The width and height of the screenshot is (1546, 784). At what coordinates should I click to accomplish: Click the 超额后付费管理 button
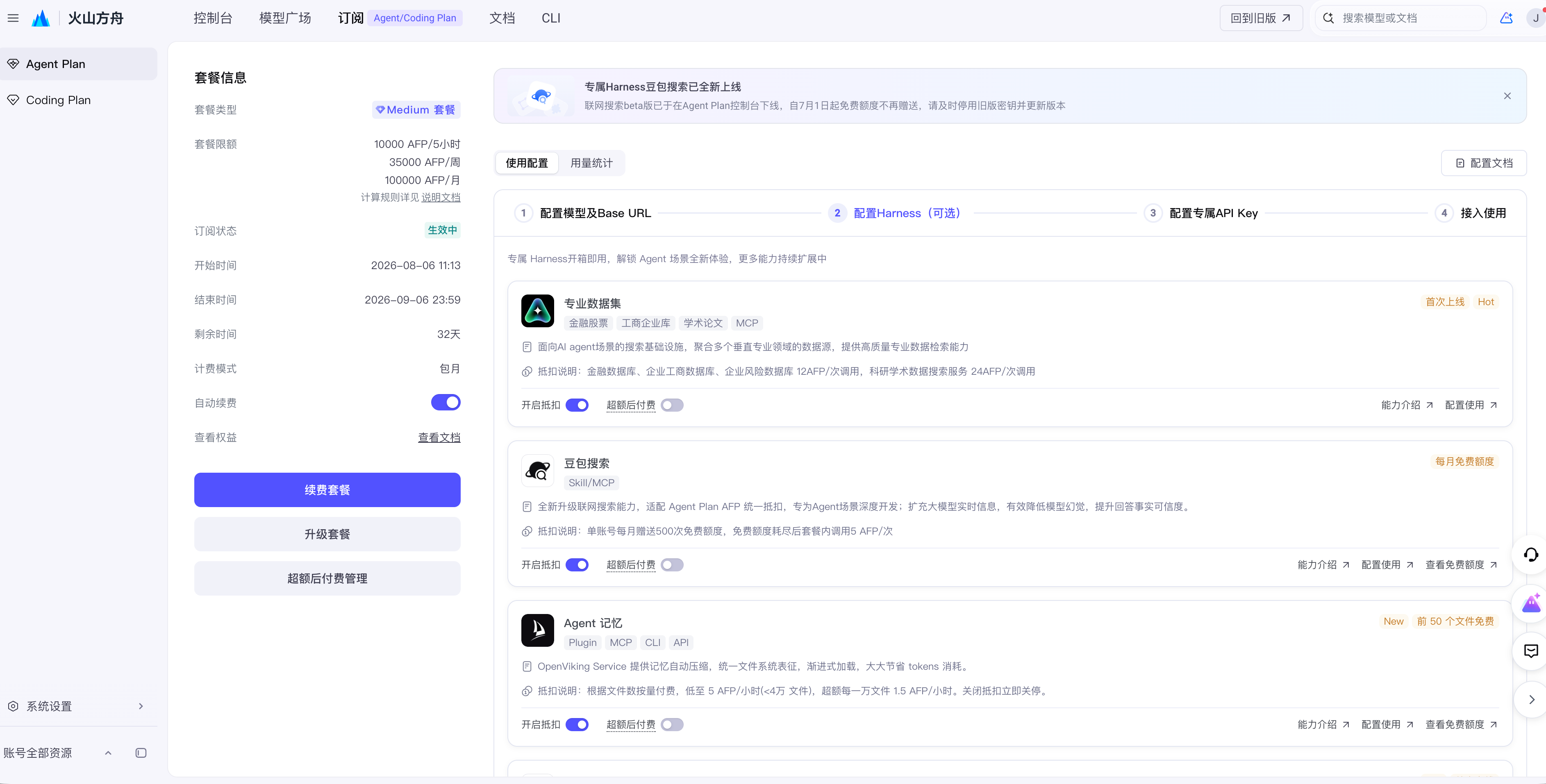[x=327, y=578]
